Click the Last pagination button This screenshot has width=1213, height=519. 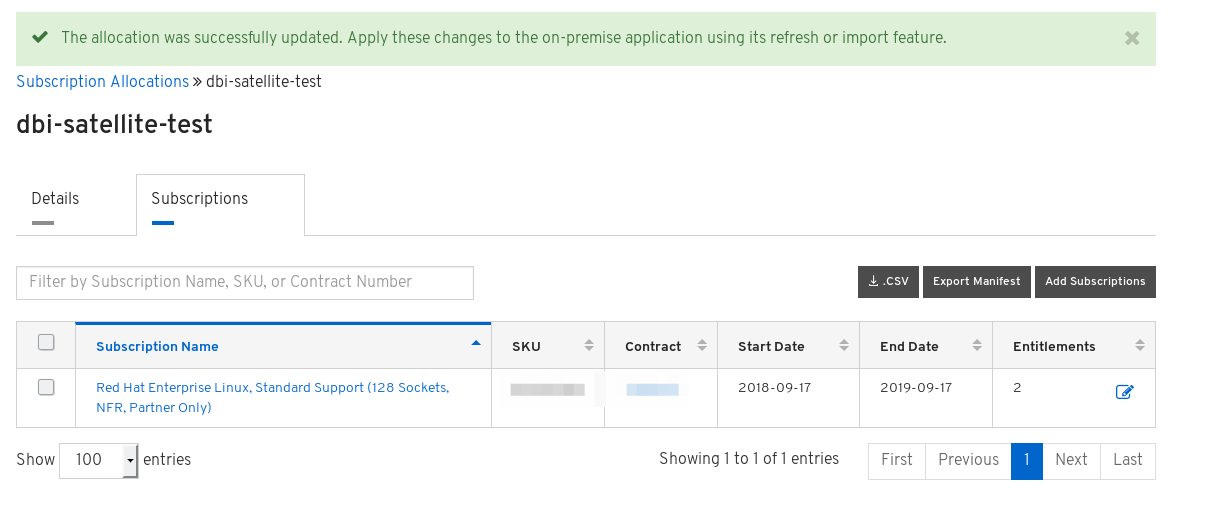1128,460
